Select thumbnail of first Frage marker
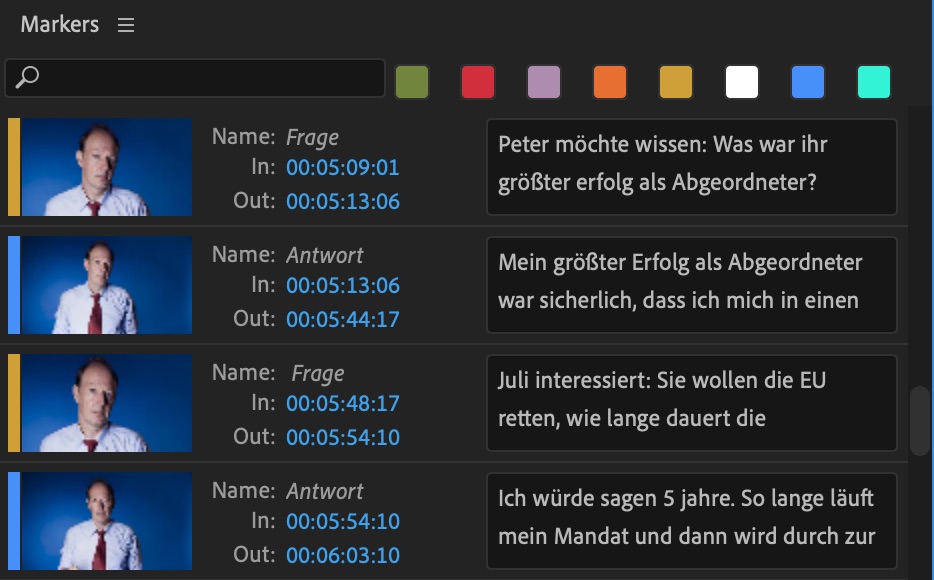Viewport: 934px width, 580px height. point(106,167)
